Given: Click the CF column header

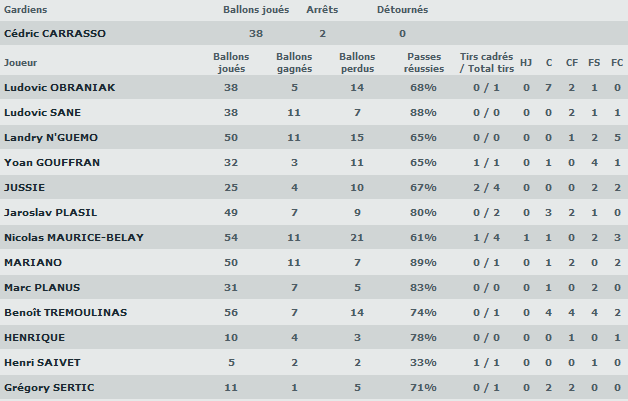Looking at the screenshot, I should (x=572, y=62).
